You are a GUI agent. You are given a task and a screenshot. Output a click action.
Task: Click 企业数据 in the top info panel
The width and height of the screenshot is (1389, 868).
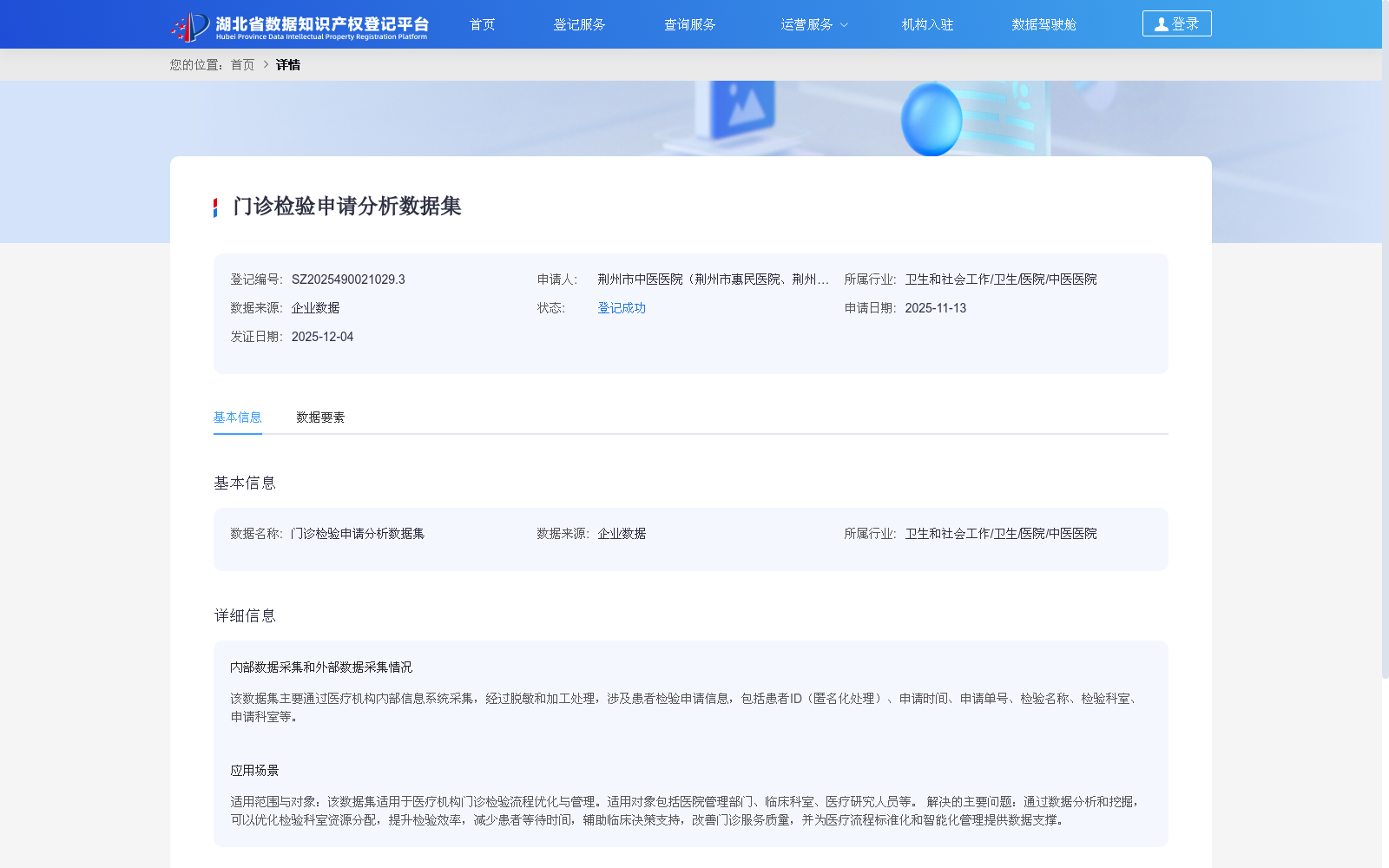[x=315, y=308]
